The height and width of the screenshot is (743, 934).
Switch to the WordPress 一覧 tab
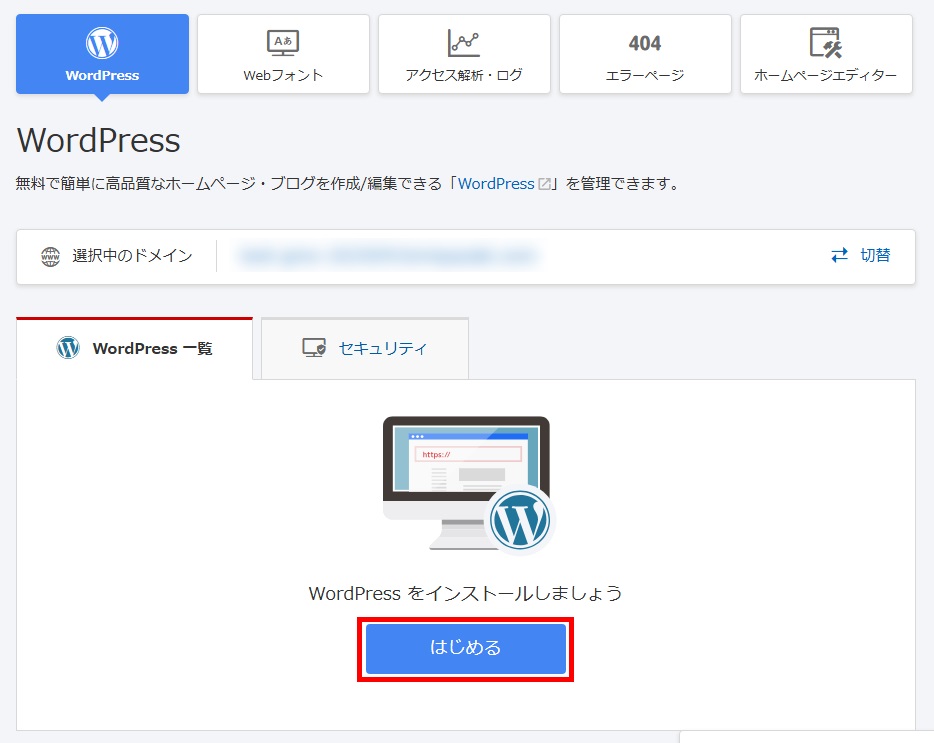(135, 349)
